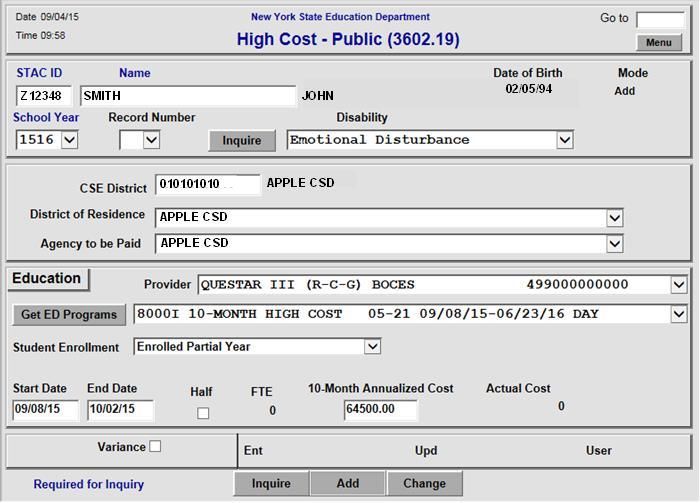Click the Upd label
700x503 pixels.
tap(426, 451)
